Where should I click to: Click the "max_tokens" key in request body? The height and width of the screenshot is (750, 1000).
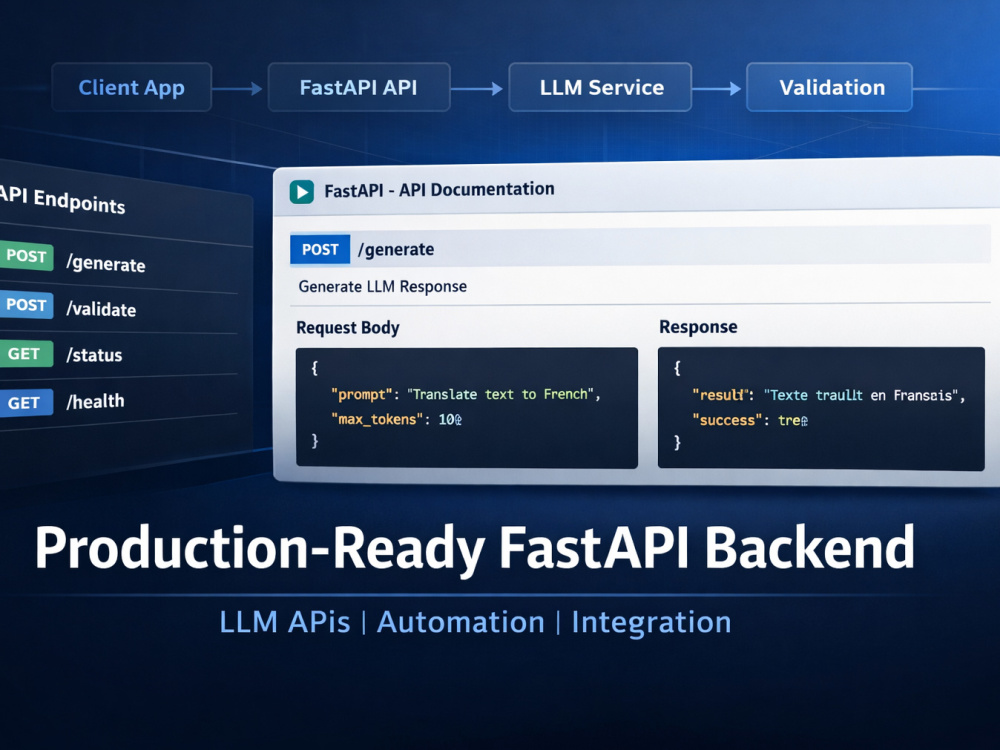pos(378,419)
